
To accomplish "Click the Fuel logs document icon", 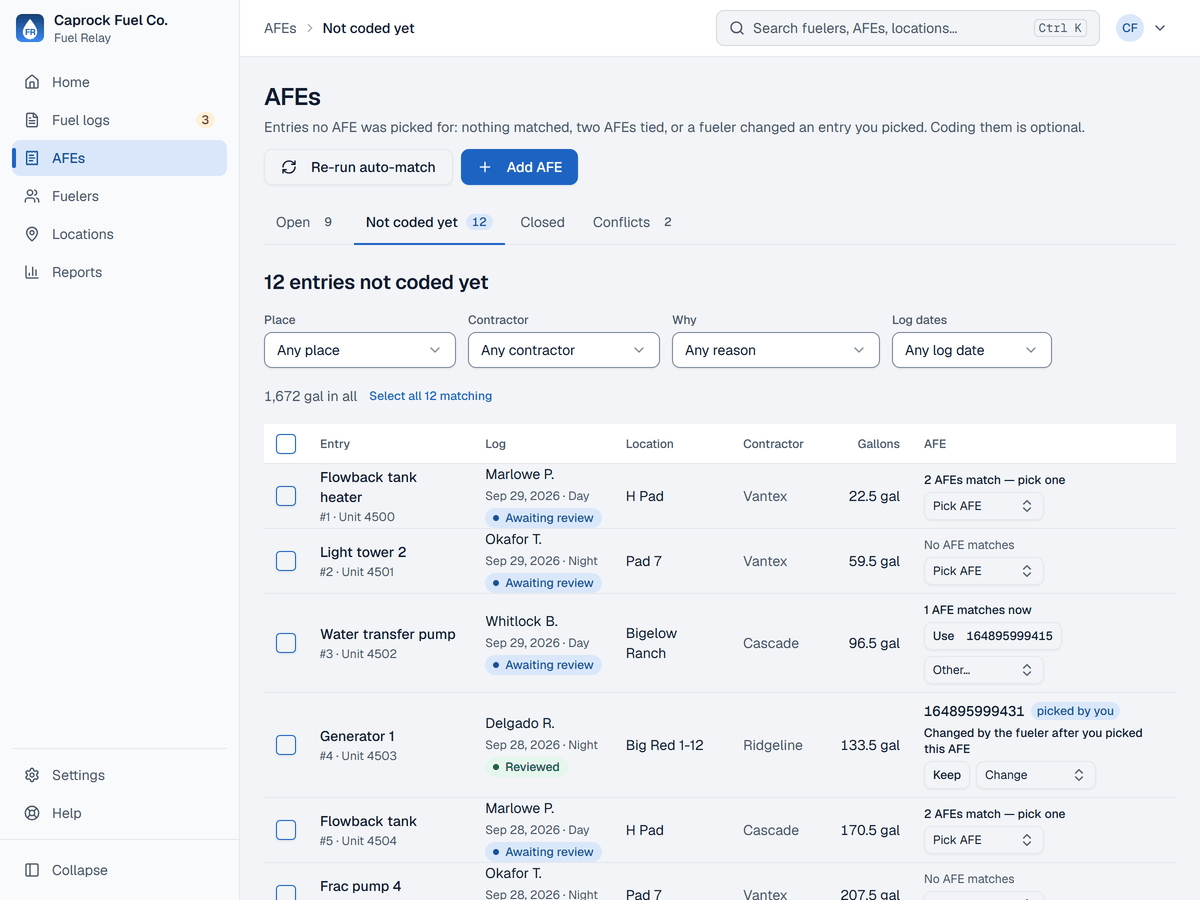I will click(x=32, y=120).
